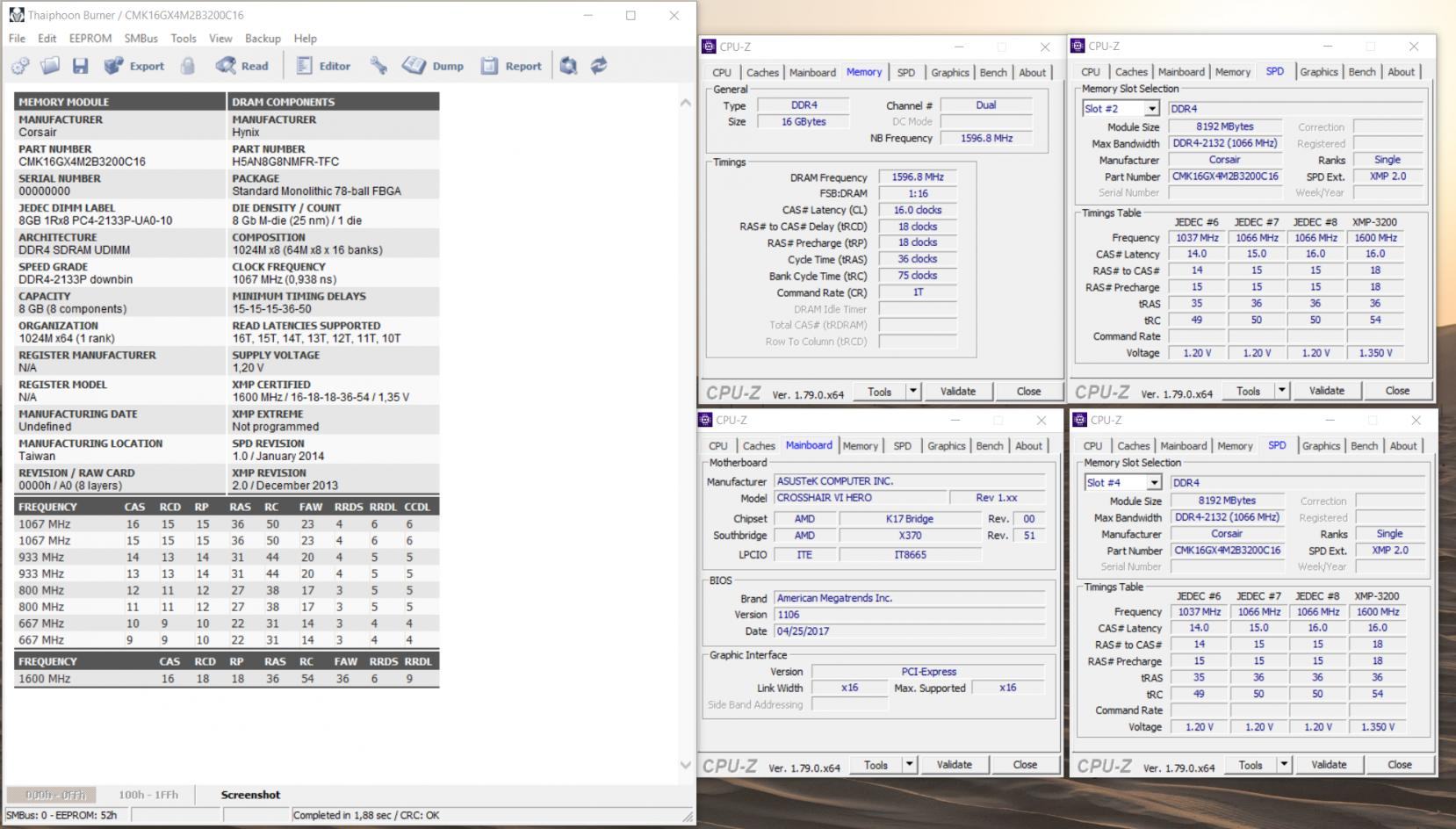Open Bench tab in CPU-Z Slot #2 window

(1362, 72)
